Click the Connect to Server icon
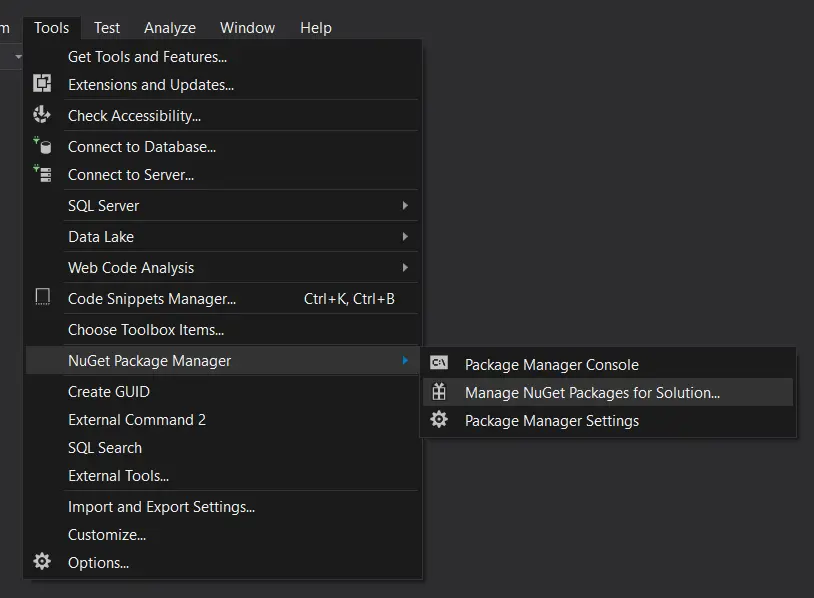814x598 pixels. (42, 174)
